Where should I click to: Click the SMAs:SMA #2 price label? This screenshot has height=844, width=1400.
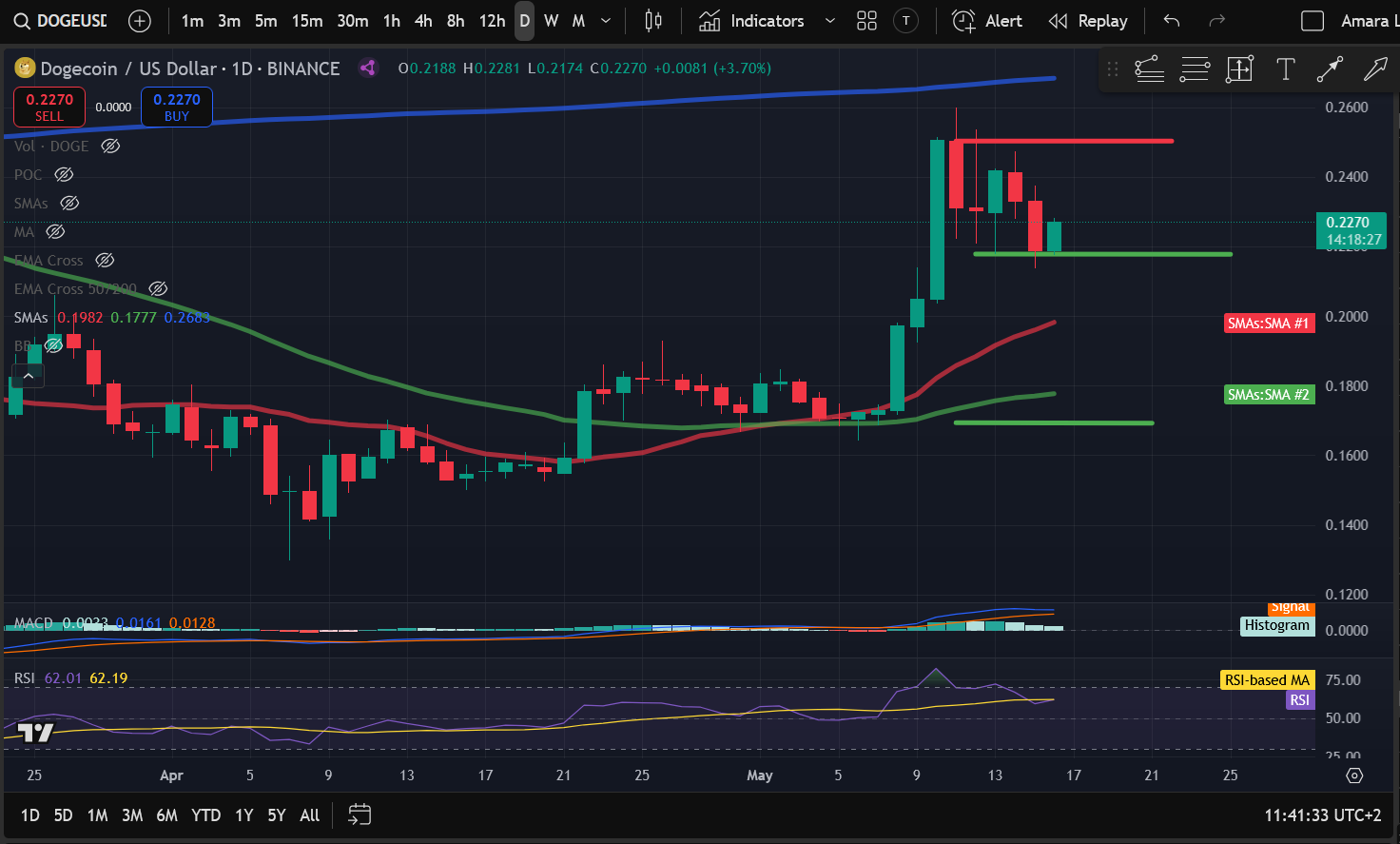(1269, 395)
